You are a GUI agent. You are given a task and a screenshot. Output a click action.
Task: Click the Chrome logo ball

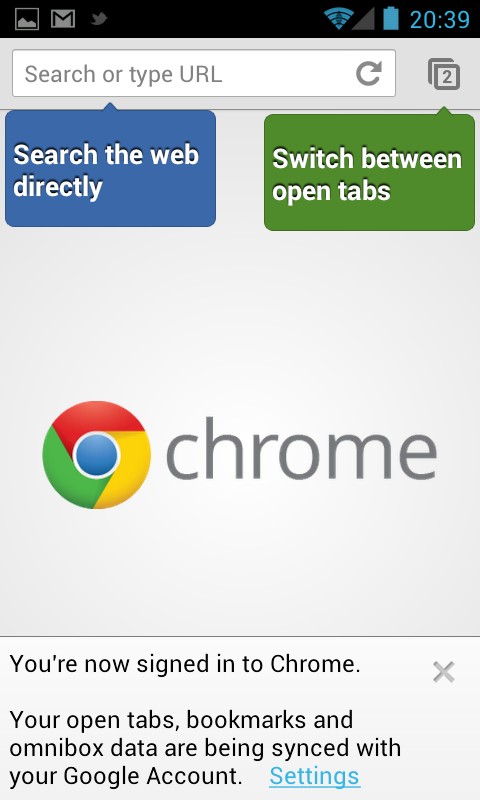pos(96,455)
